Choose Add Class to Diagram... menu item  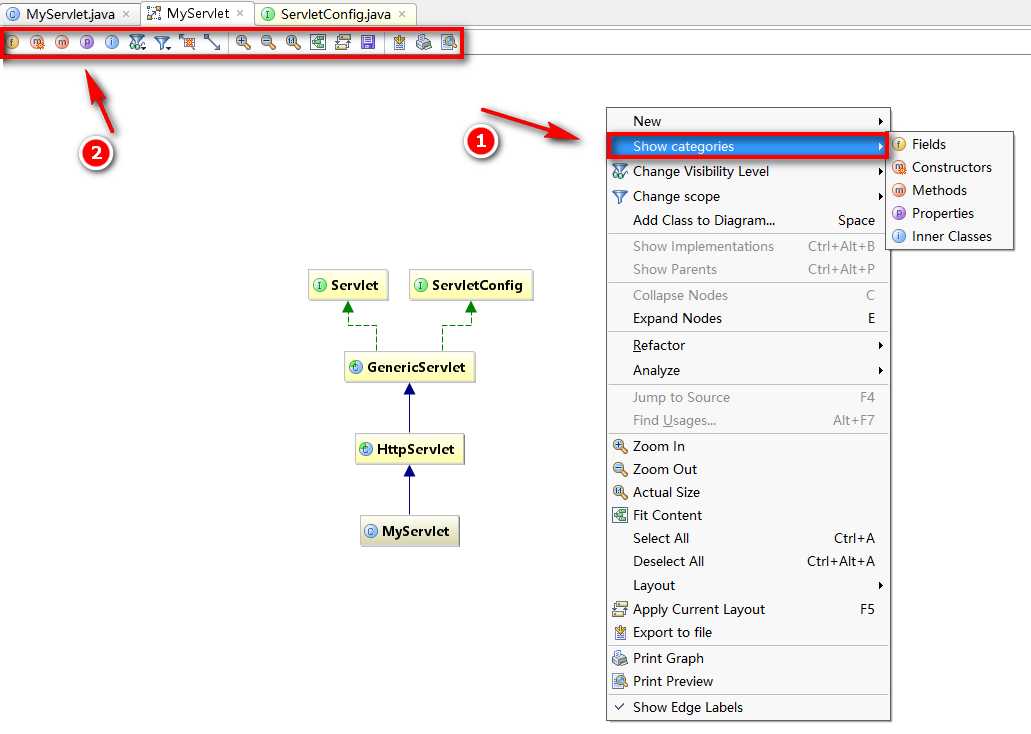[x=748, y=220]
